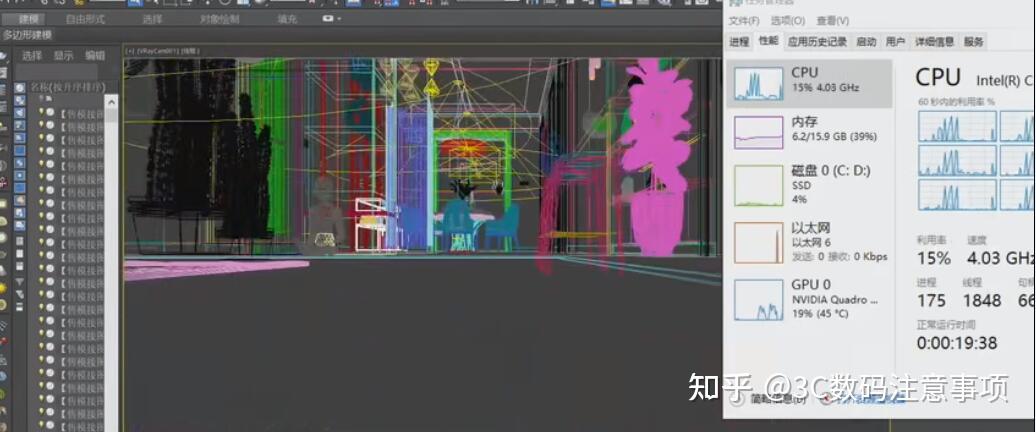1036x432 pixels.
Task: Toggle Display Helpers filter icon in Scene Explorer
Action: [20, 137]
